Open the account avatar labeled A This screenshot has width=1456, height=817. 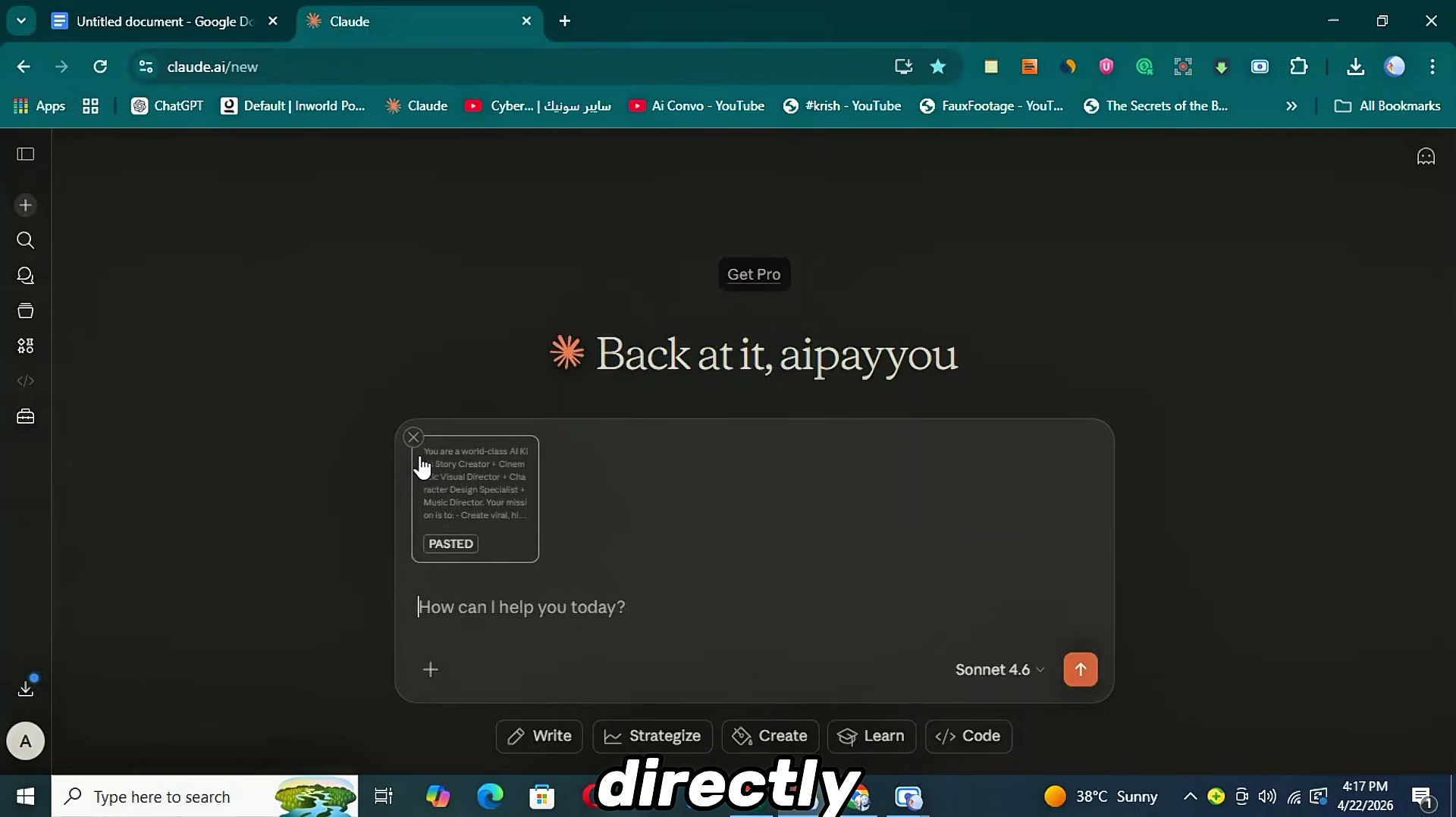tap(26, 741)
